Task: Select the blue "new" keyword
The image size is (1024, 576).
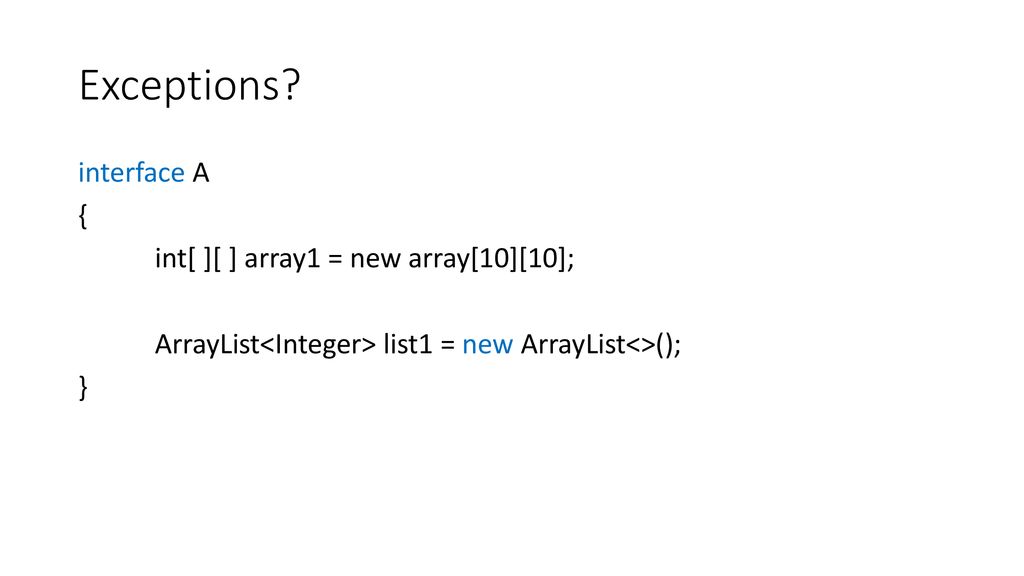Action: [487, 345]
